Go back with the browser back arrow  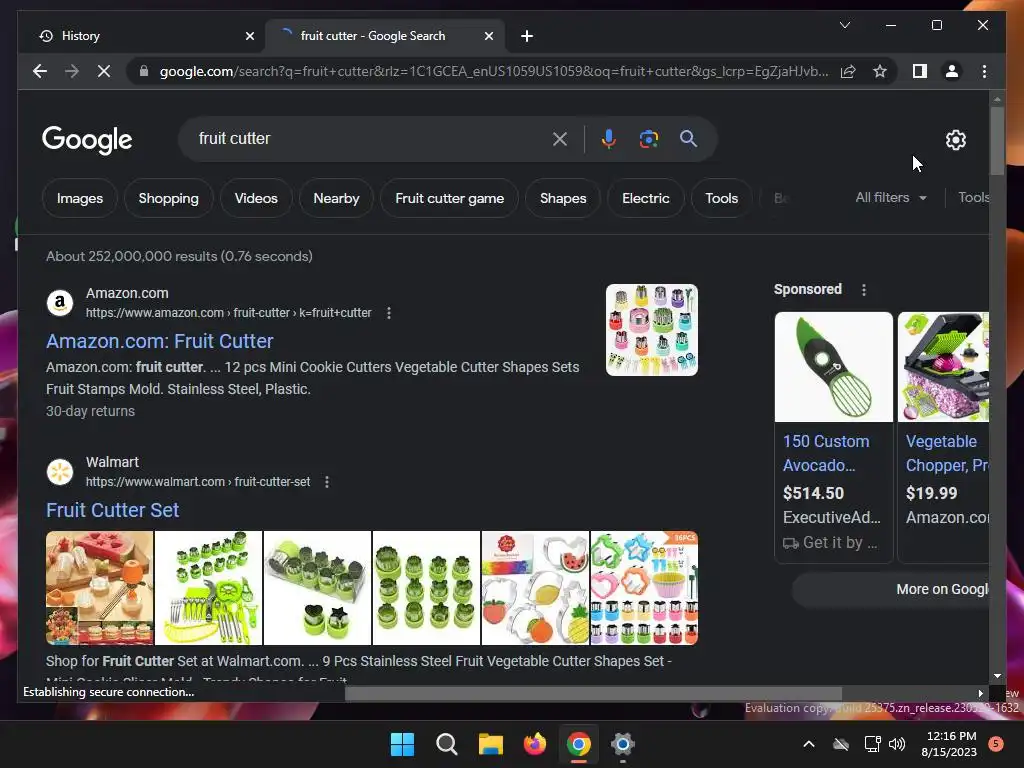[x=40, y=71]
